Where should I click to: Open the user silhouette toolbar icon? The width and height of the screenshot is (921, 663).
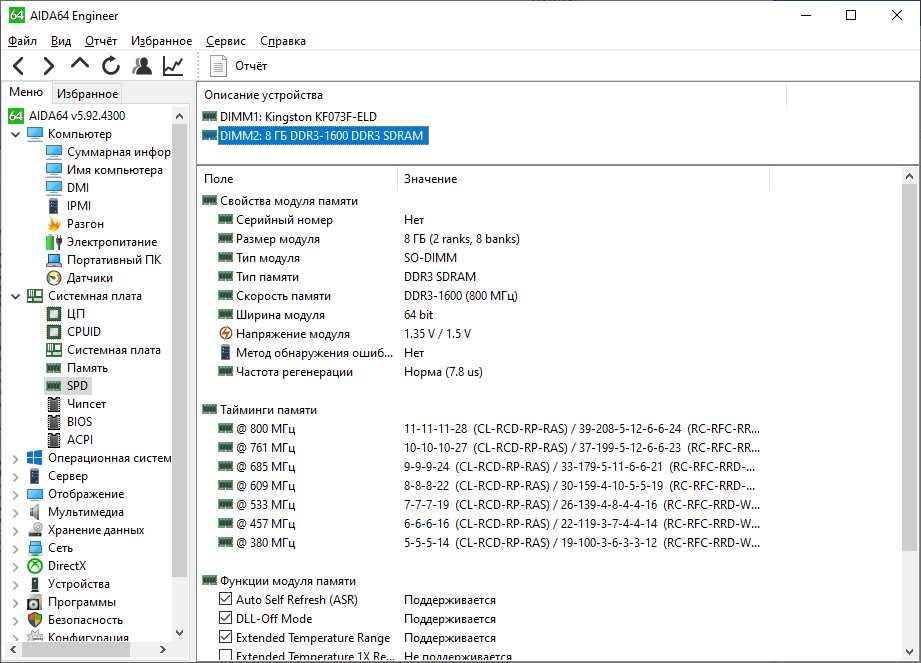[142, 66]
